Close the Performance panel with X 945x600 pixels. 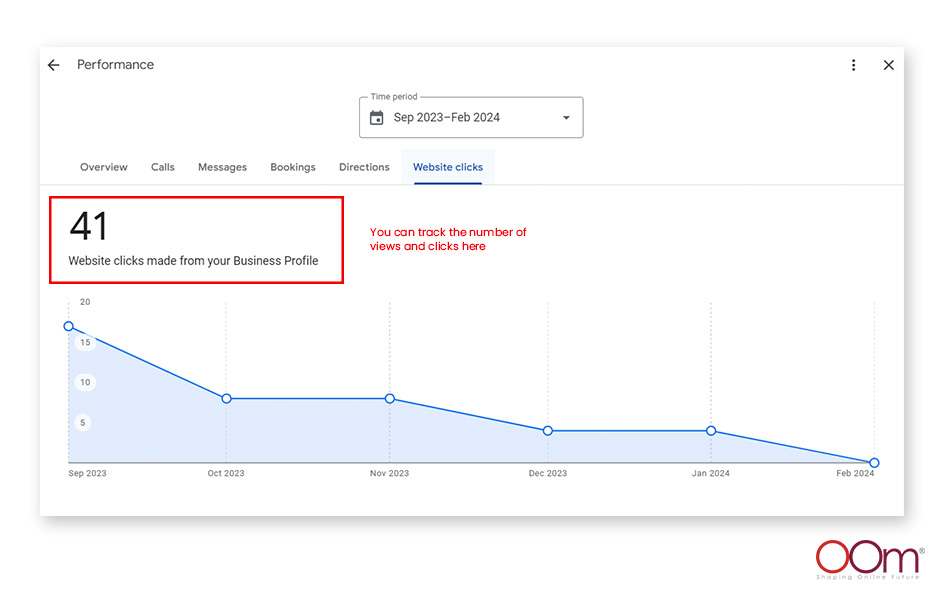click(x=888, y=65)
